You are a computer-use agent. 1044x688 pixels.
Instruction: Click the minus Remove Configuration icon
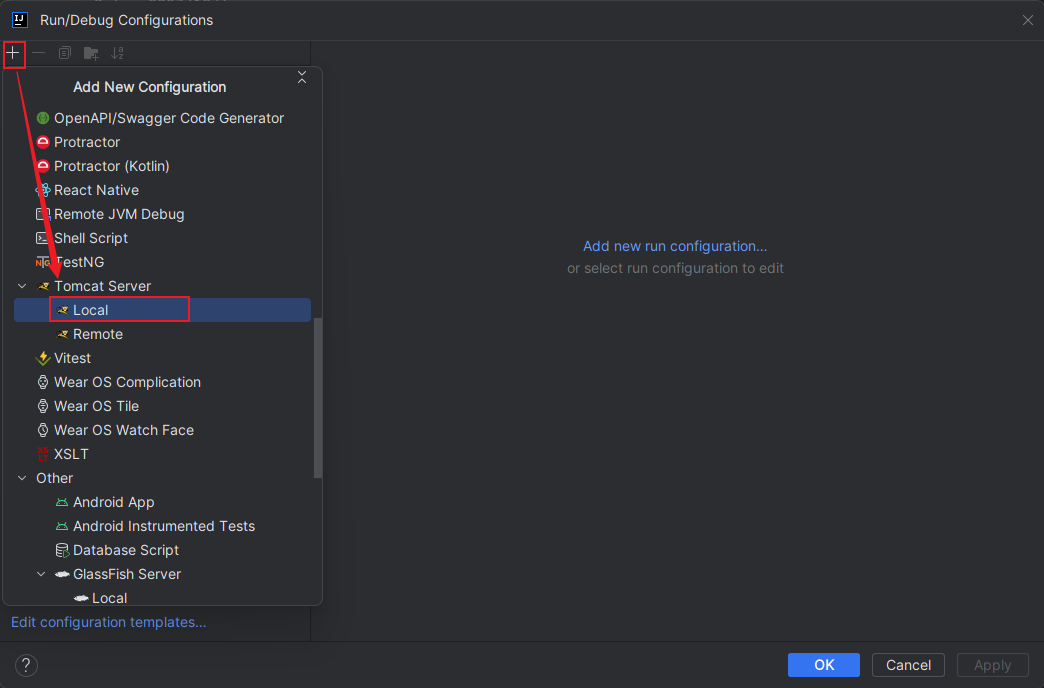39,53
